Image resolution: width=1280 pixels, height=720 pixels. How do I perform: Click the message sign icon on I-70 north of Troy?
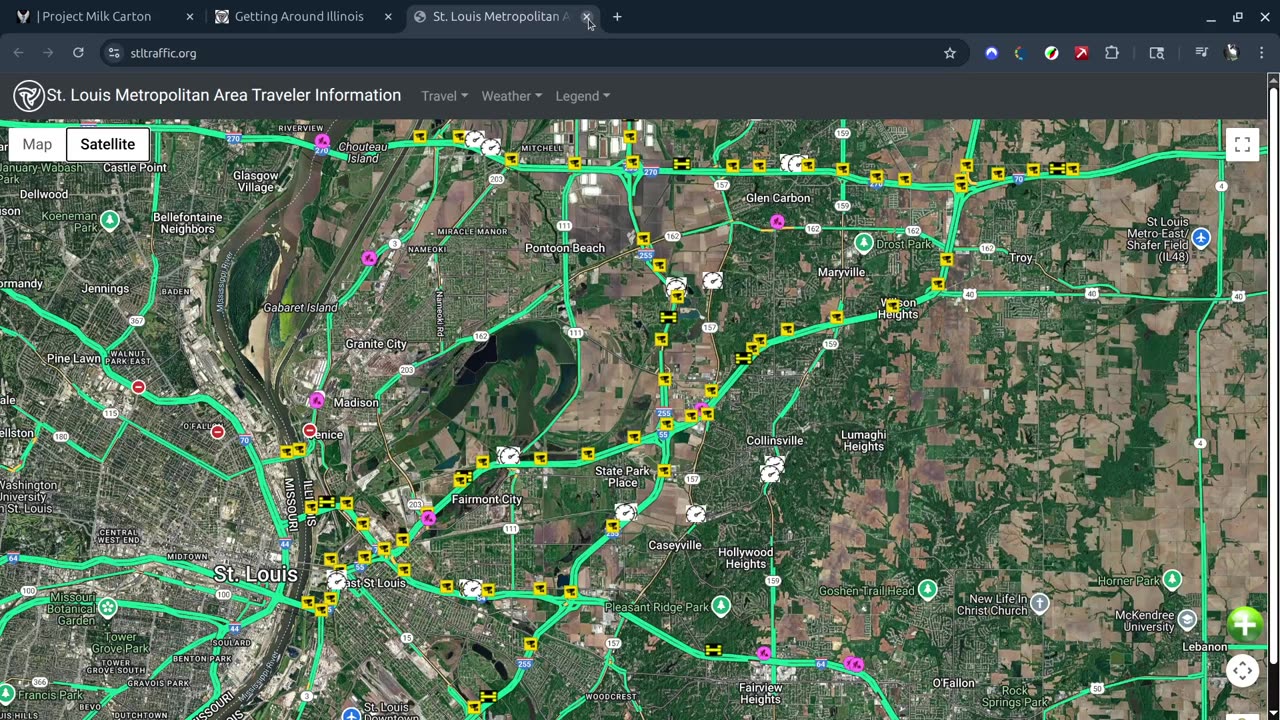click(1057, 169)
